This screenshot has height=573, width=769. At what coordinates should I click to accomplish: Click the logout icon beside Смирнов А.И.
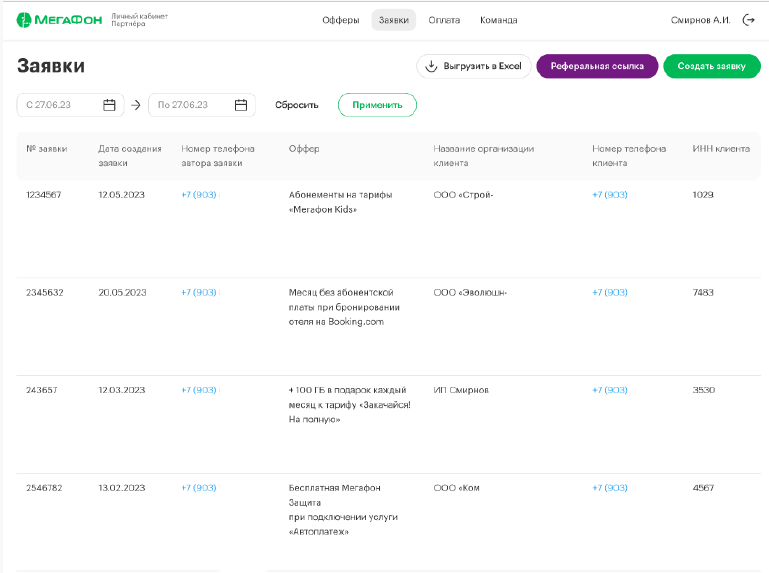coord(749,20)
